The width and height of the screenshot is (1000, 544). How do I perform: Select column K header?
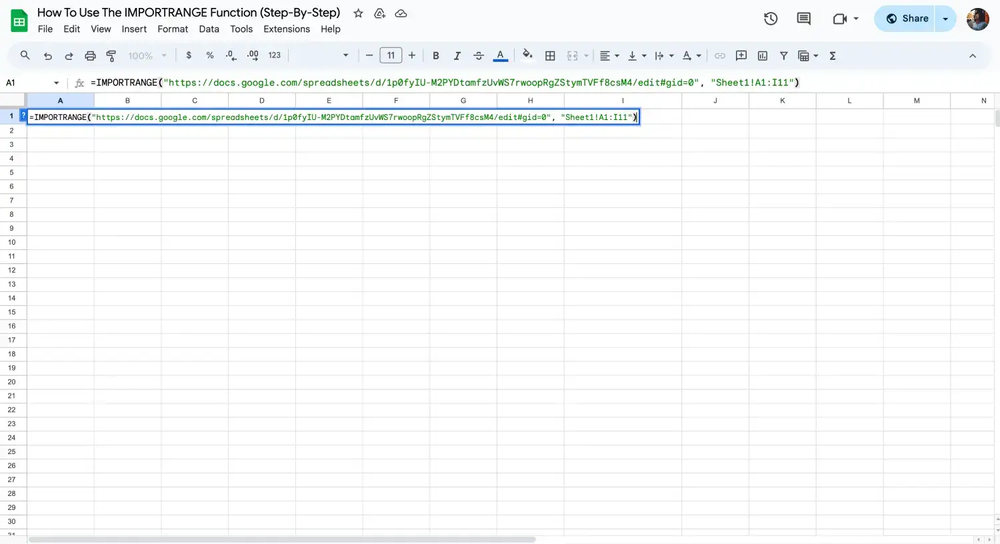click(782, 101)
